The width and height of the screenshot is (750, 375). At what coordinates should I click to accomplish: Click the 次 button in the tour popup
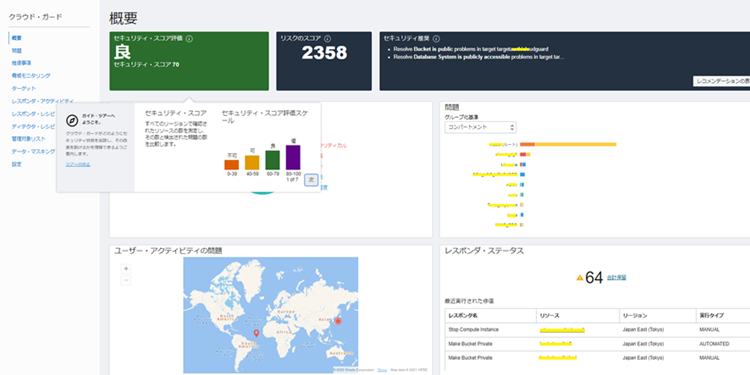pos(311,180)
